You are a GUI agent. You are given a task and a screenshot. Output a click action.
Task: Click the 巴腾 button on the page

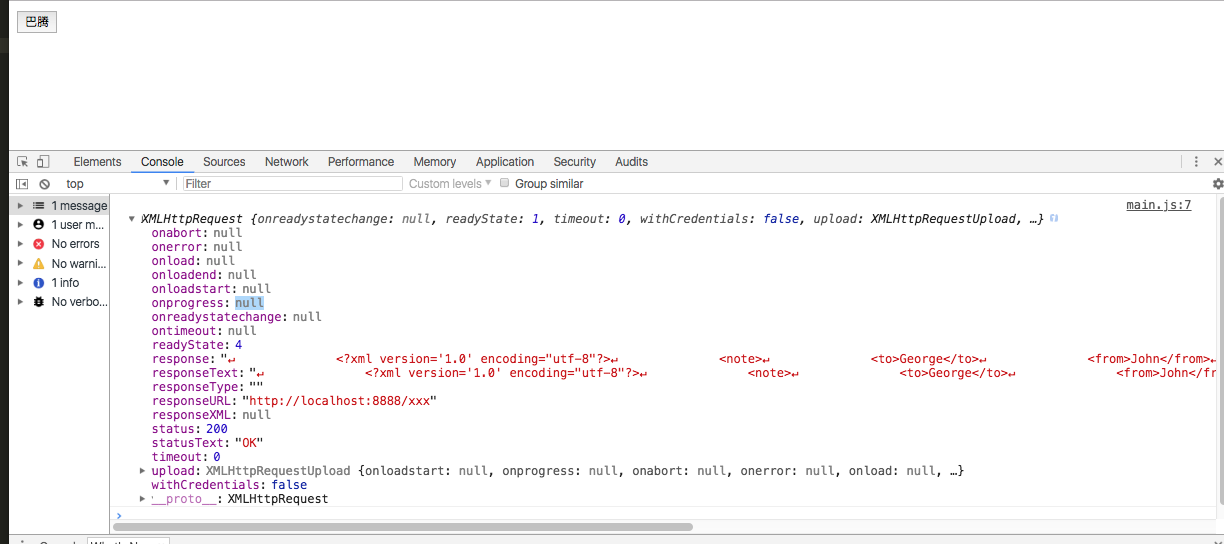[x=37, y=21]
